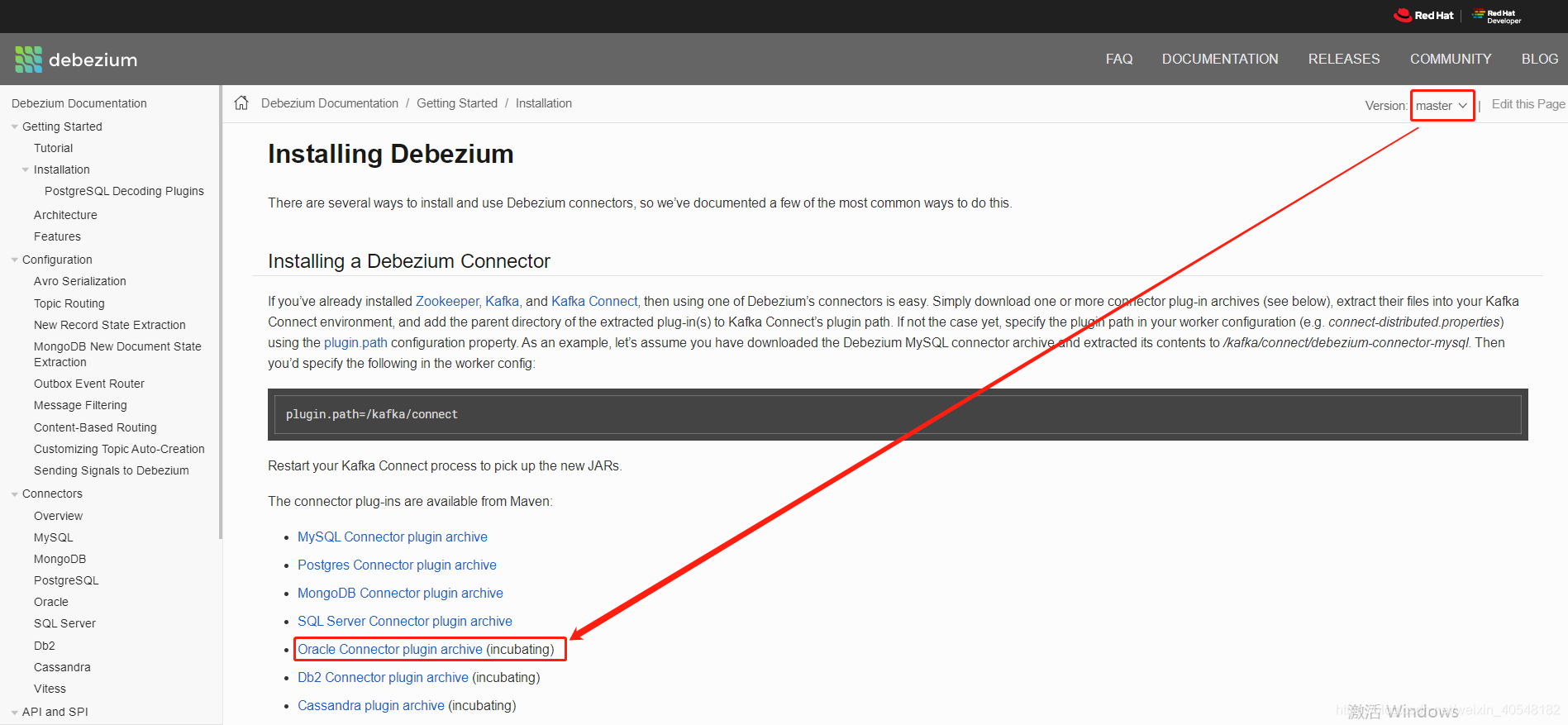The width and height of the screenshot is (1568, 725).
Task: Click Debezium Documentation in breadcrumb
Action: pyautogui.click(x=330, y=103)
